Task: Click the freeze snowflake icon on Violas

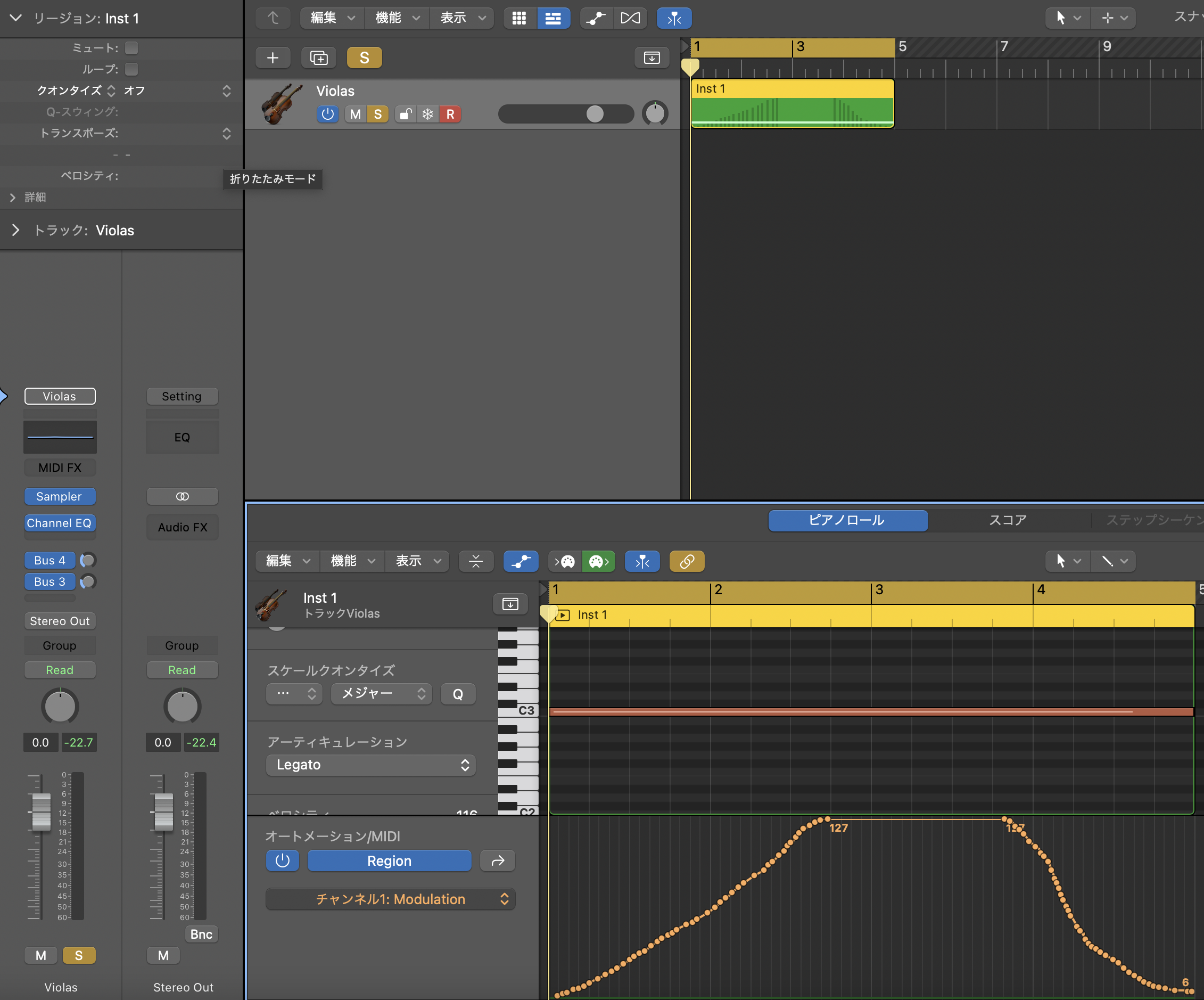Action: (x=428, y=114)
